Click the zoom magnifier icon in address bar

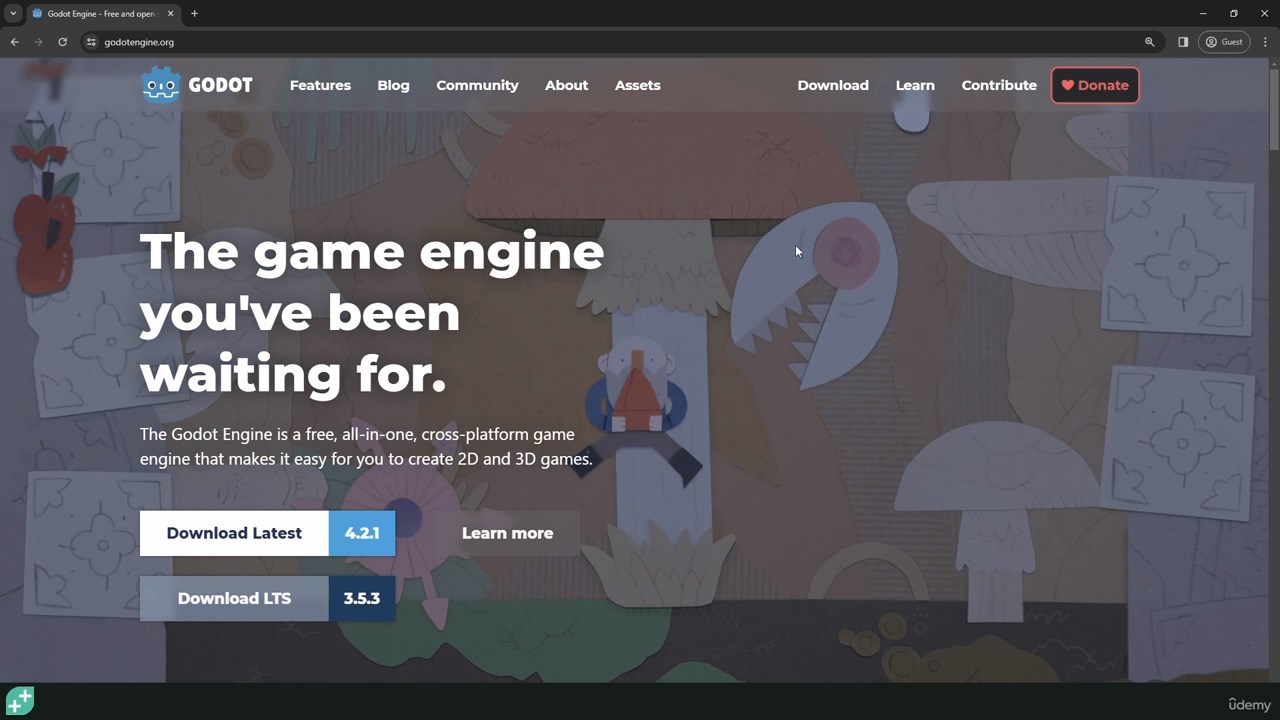click(x=1149, y=42)
